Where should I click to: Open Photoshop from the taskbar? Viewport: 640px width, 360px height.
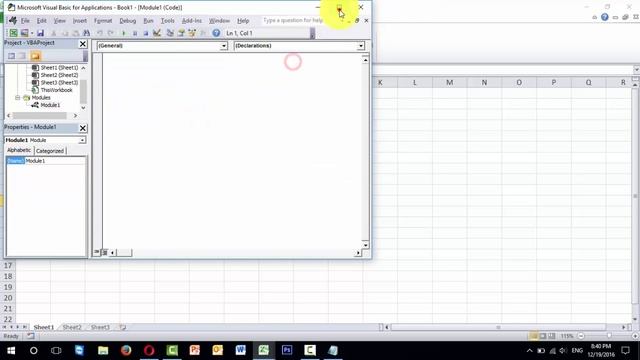pyautogui.click(x=287, y=350)
